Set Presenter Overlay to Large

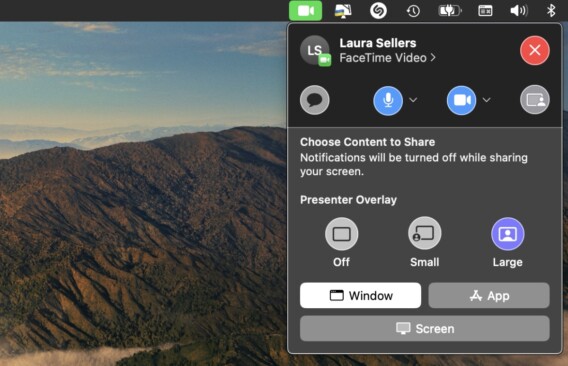pos(508,234)
